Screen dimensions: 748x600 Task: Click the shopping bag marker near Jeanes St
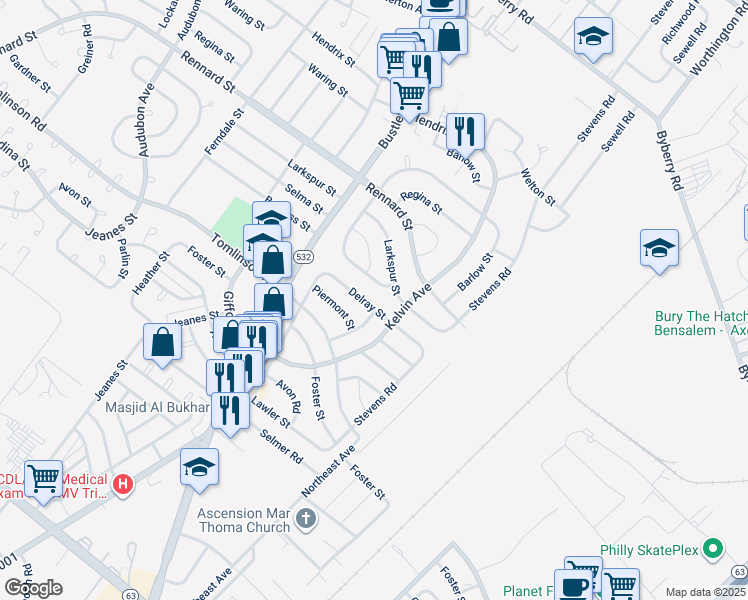click(162, 342)
